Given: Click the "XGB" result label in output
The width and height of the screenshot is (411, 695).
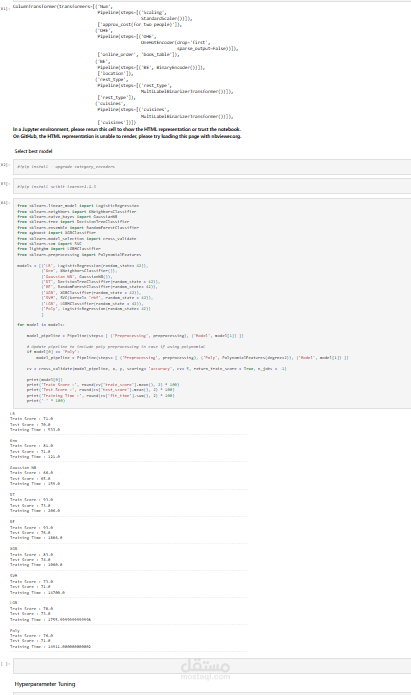Looking at the screenshot, I should point(13,549).
